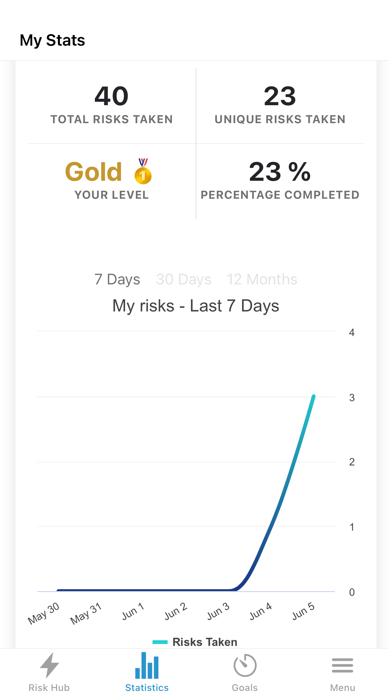Screen dimensions: 392x696
Task: Tap the My Stats header title
Action: tap(52, 40)
